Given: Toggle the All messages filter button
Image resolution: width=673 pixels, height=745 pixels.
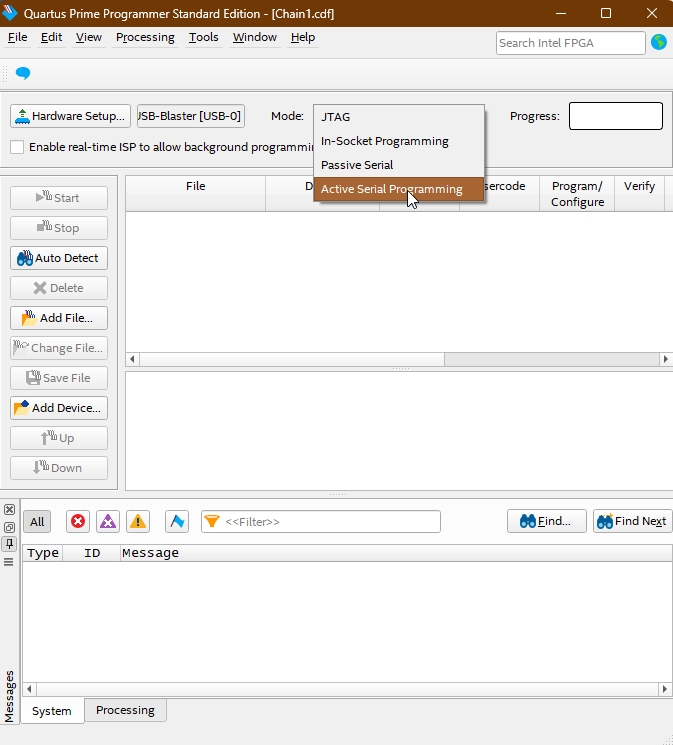Looking at the screenshot, I should pyautogui.click(x=37, y=521).
